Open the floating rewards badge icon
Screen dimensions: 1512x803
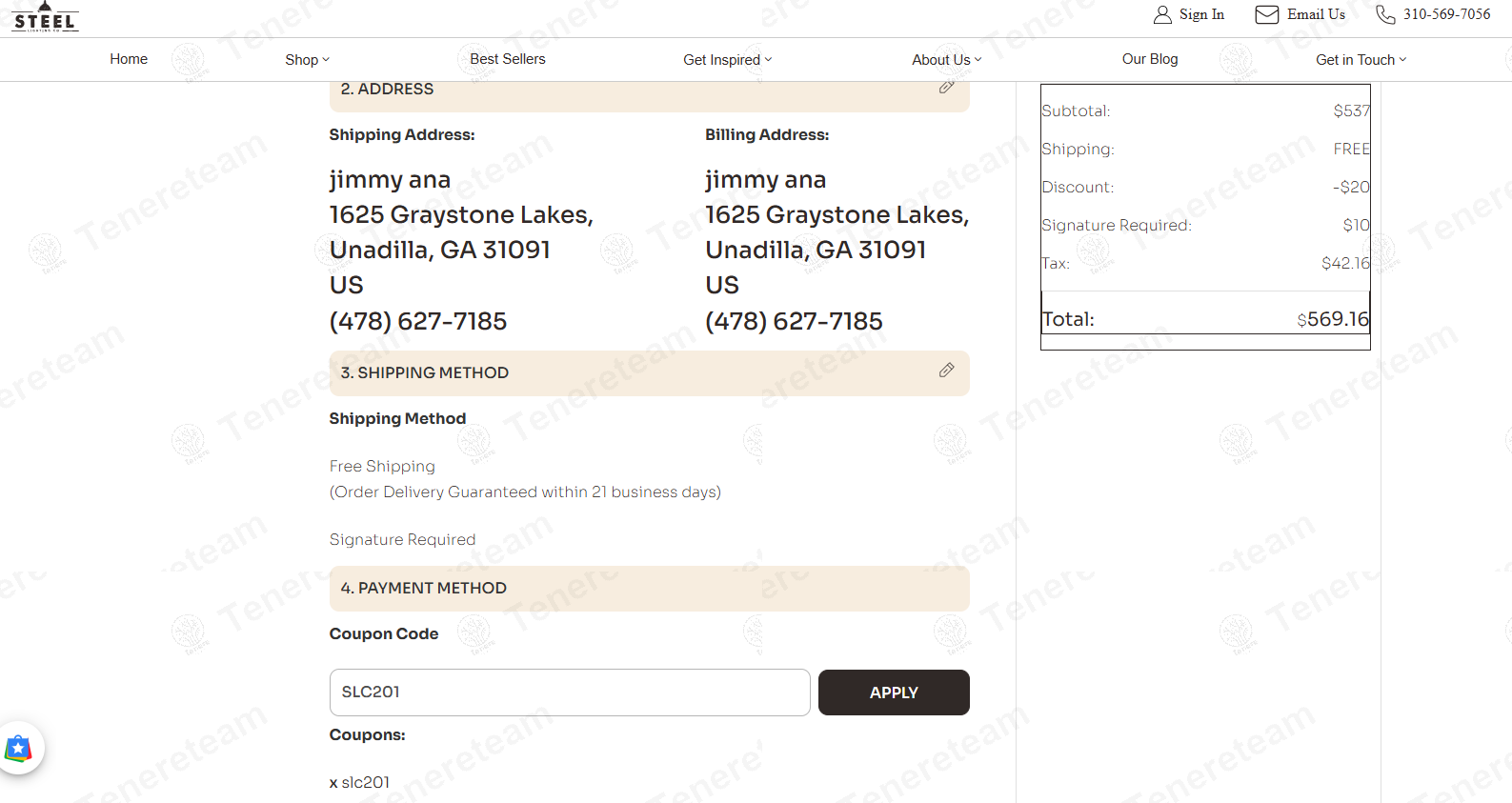[18, 749]
